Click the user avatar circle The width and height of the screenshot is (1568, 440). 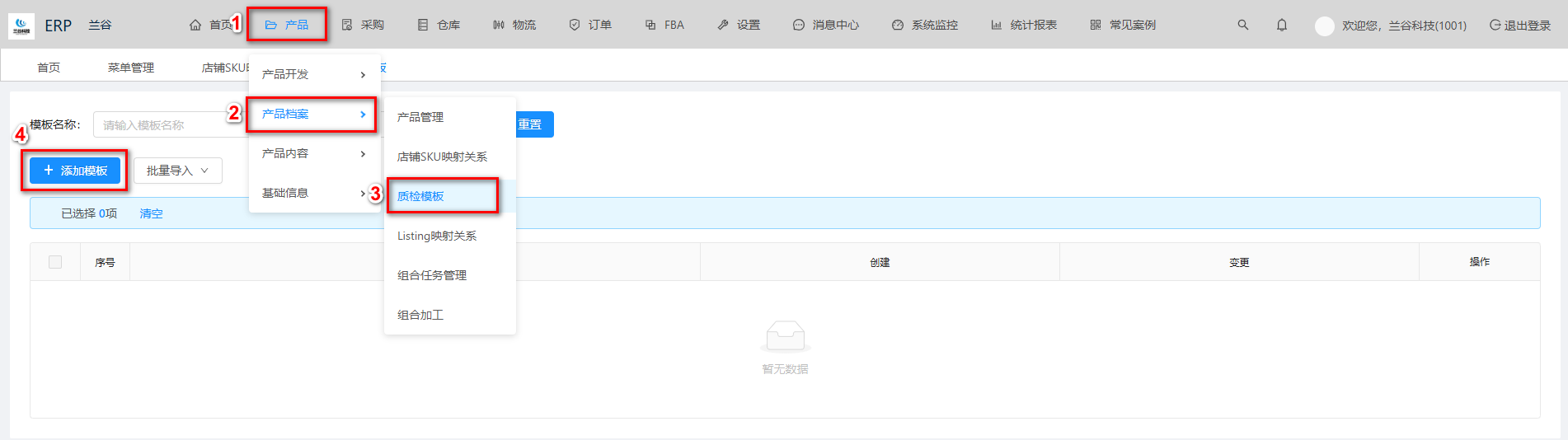pos(1324,26)
